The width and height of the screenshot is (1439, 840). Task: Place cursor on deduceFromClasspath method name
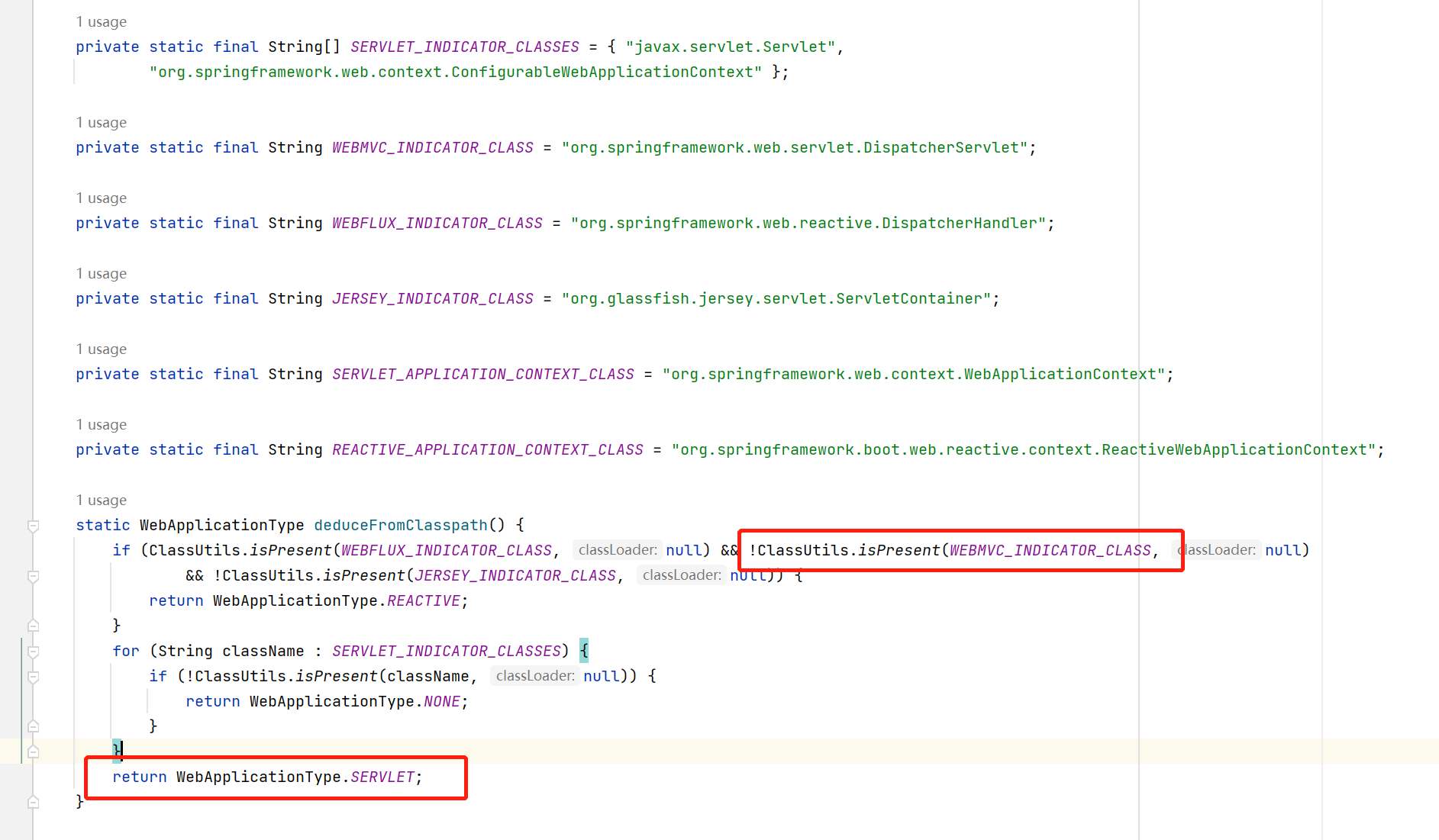400,525
